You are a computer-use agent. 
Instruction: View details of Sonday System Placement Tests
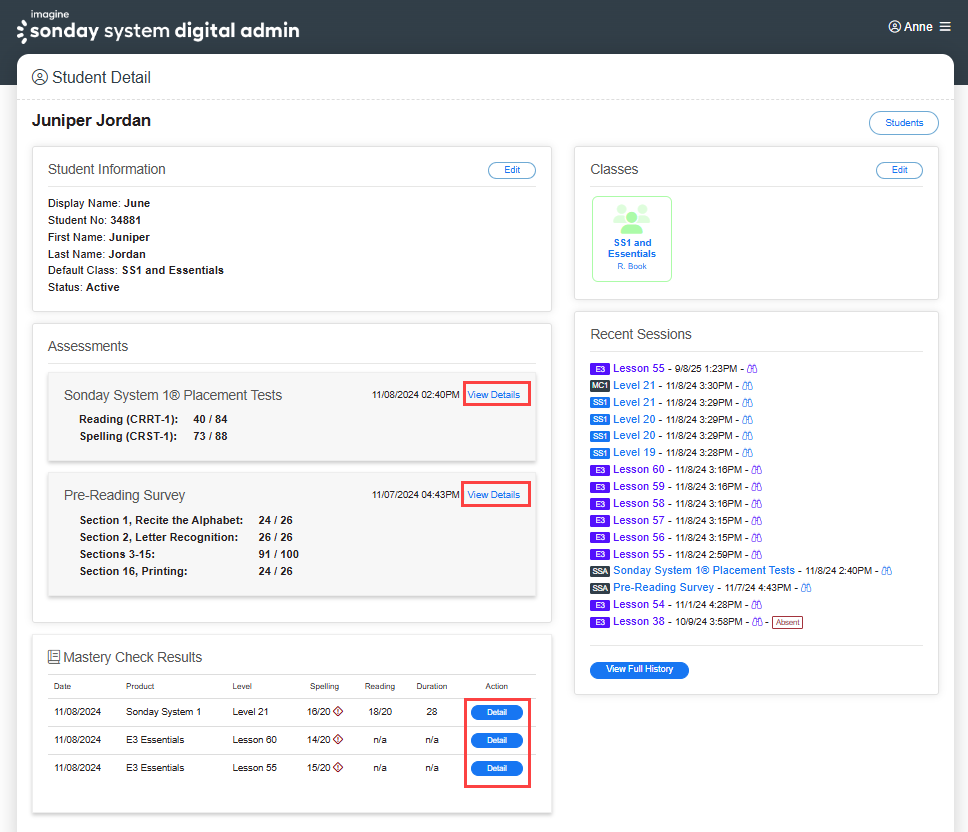tap(494, 395)
